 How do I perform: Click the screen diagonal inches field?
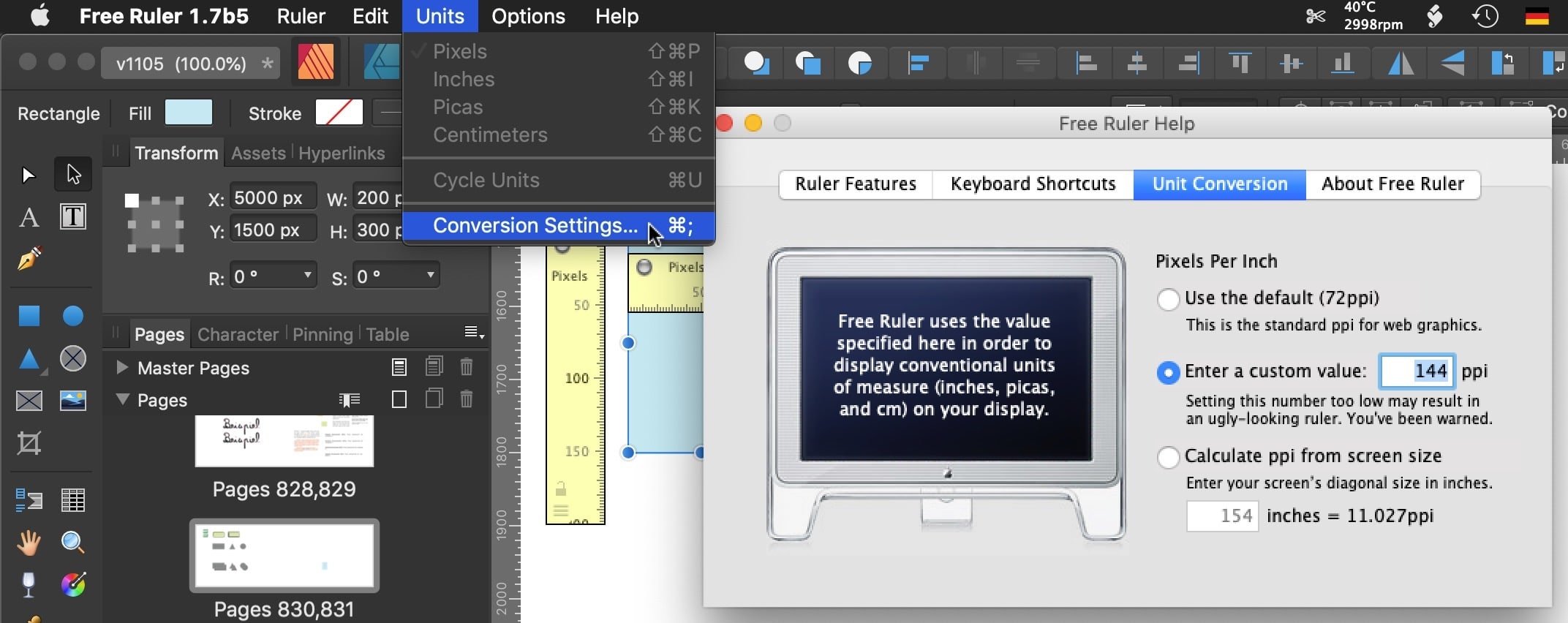pyautogui.click(x=1221, y=516)
